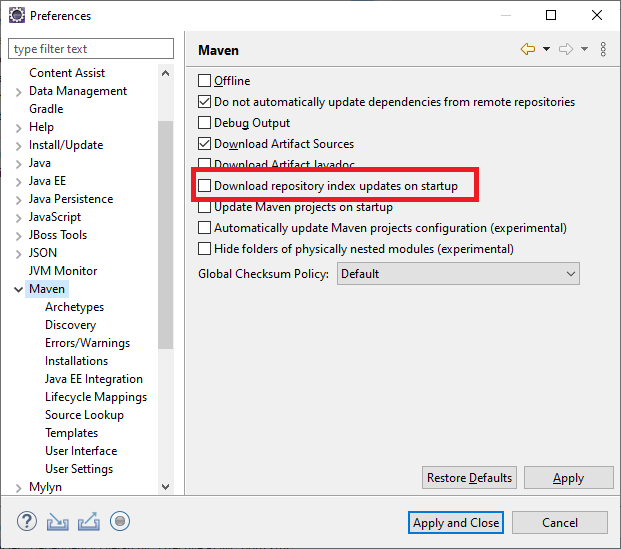Open Source Lookup under Maven
This screenshot has height=549, width=621.
pos(84,415)
